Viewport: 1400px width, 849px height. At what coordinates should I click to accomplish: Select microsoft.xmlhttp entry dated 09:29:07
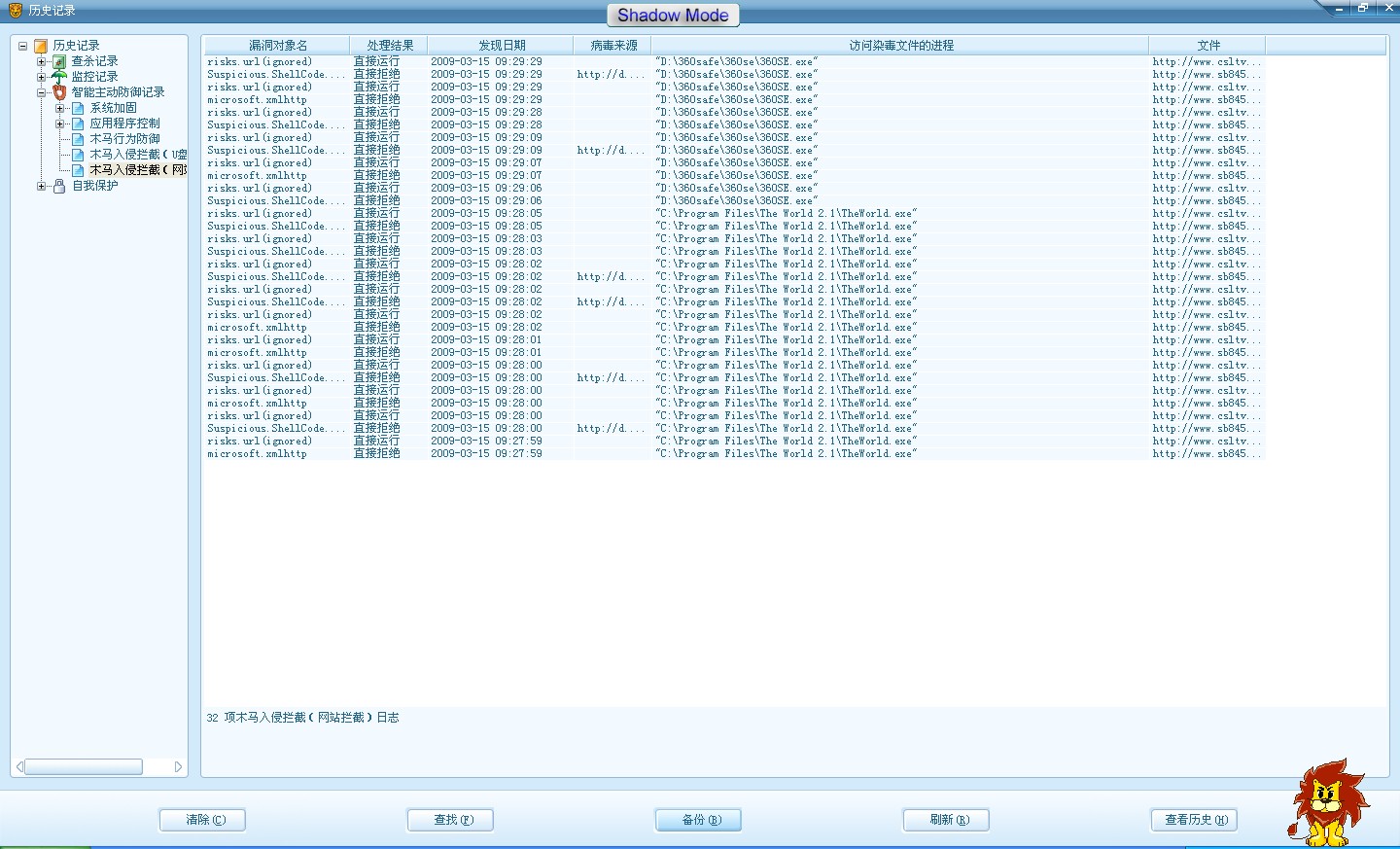734,176
